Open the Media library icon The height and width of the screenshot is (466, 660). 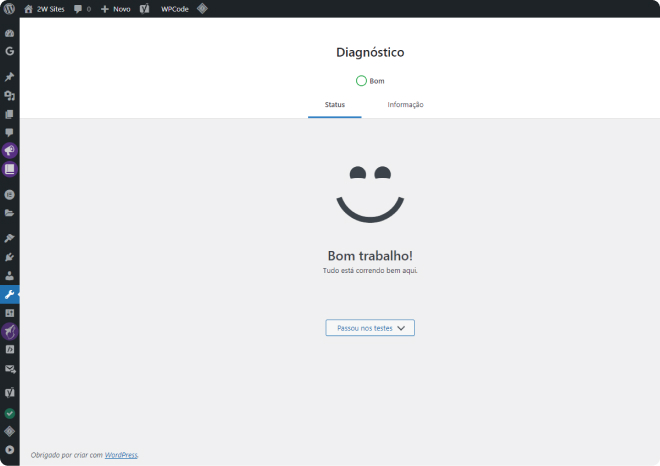(x=10, y=96)
